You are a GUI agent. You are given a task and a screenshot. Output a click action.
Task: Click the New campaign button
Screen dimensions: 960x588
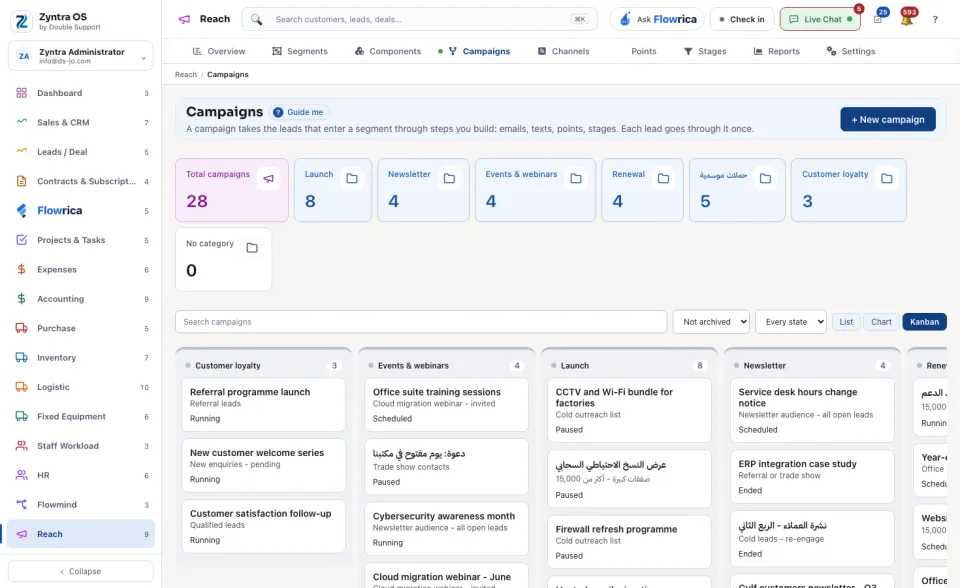pos(888,119)
